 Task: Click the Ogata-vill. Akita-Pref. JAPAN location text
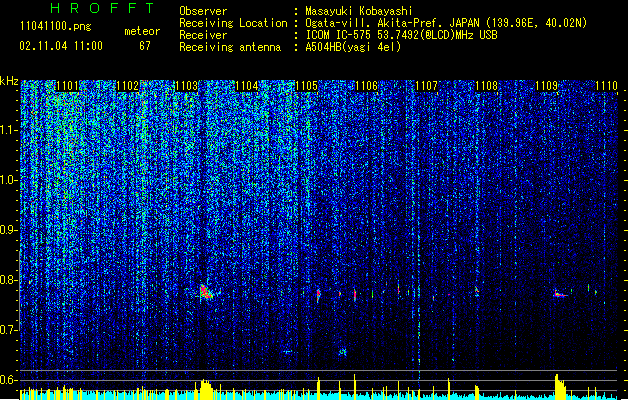(x=446, y=23)
